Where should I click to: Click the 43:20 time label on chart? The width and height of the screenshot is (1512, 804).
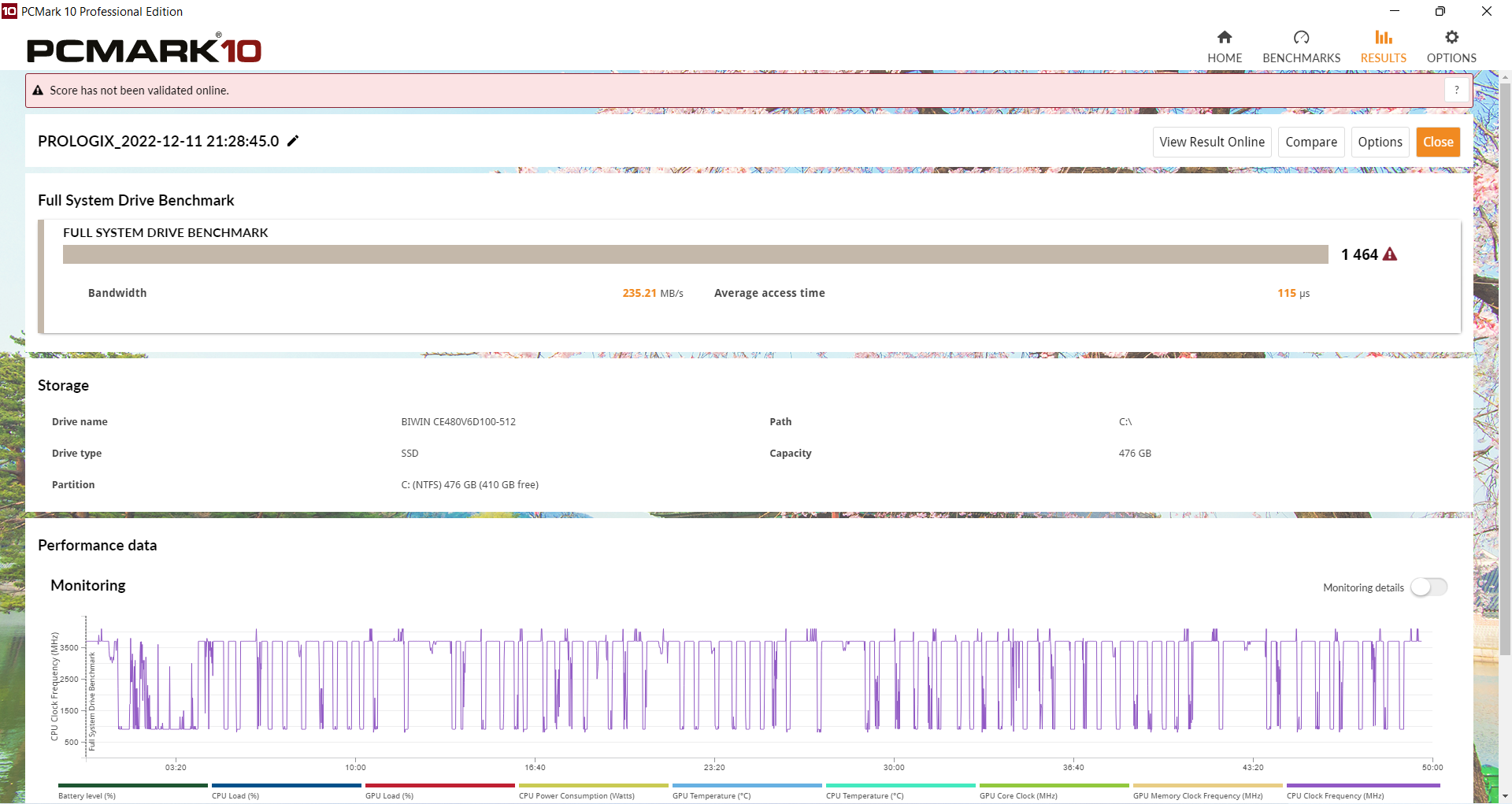(1253, 767)
